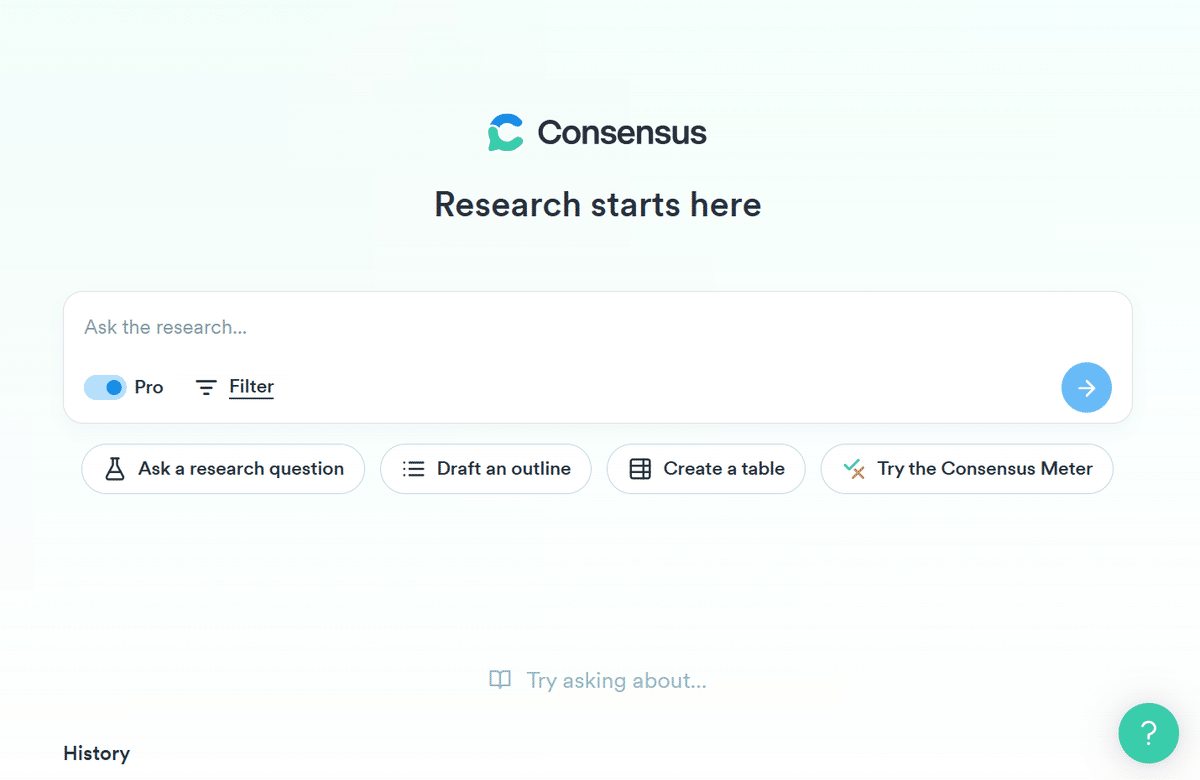Click Ask a research question
The height and width of the screenshot is (780, 1200).
pos(222,468)
